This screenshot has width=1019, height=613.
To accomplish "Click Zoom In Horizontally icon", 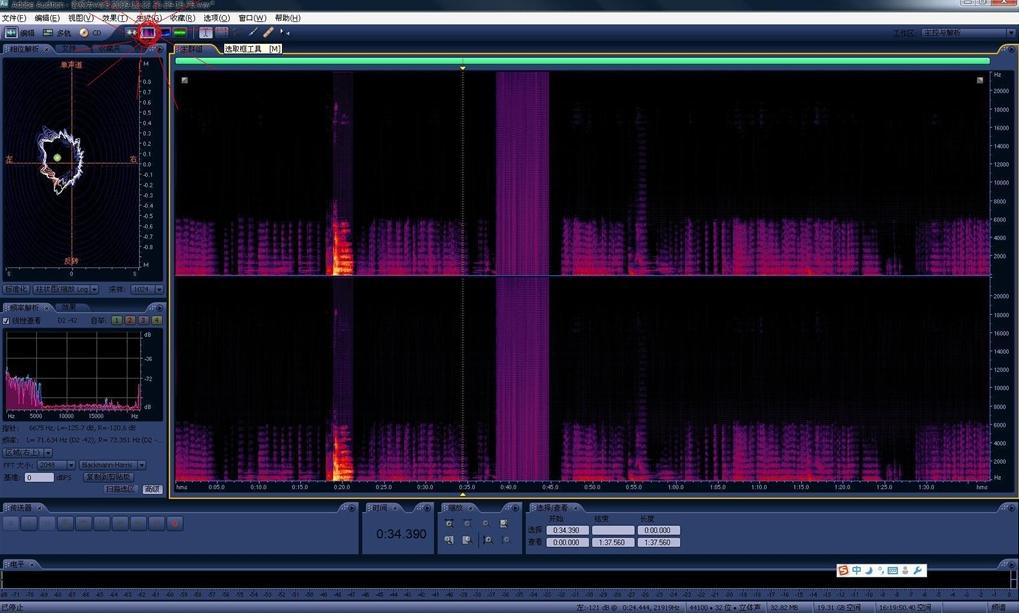I will click(x=449, y=523).
